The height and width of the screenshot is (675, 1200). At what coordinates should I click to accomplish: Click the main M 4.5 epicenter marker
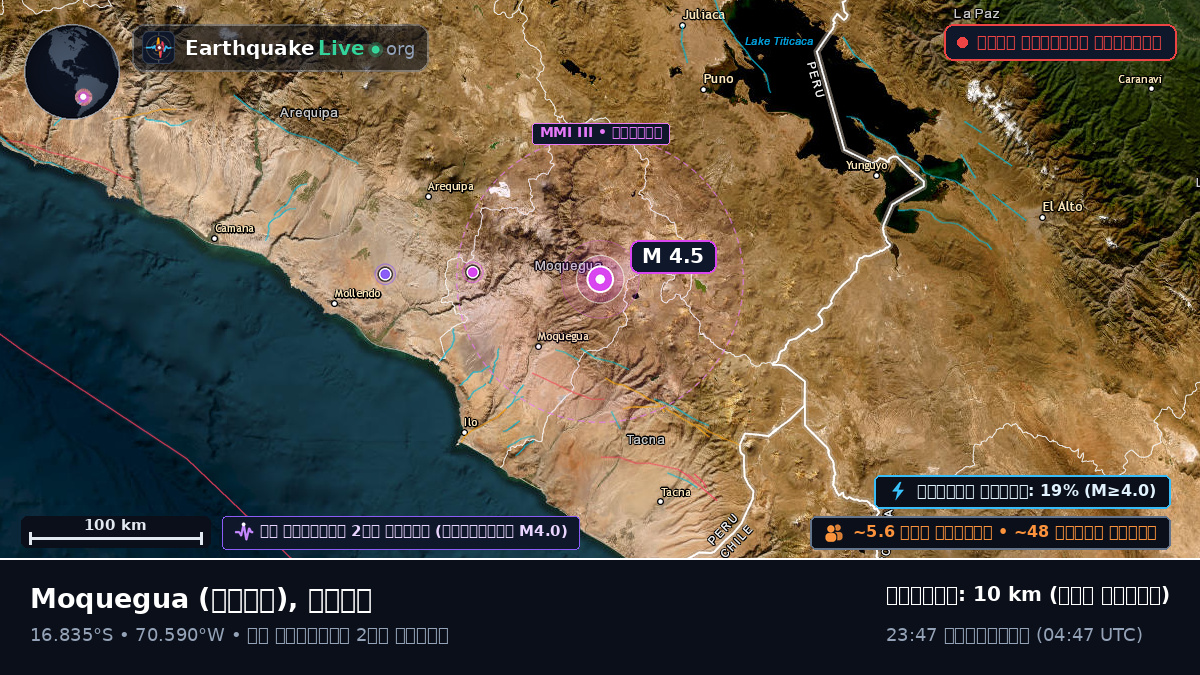pos(600,280)
